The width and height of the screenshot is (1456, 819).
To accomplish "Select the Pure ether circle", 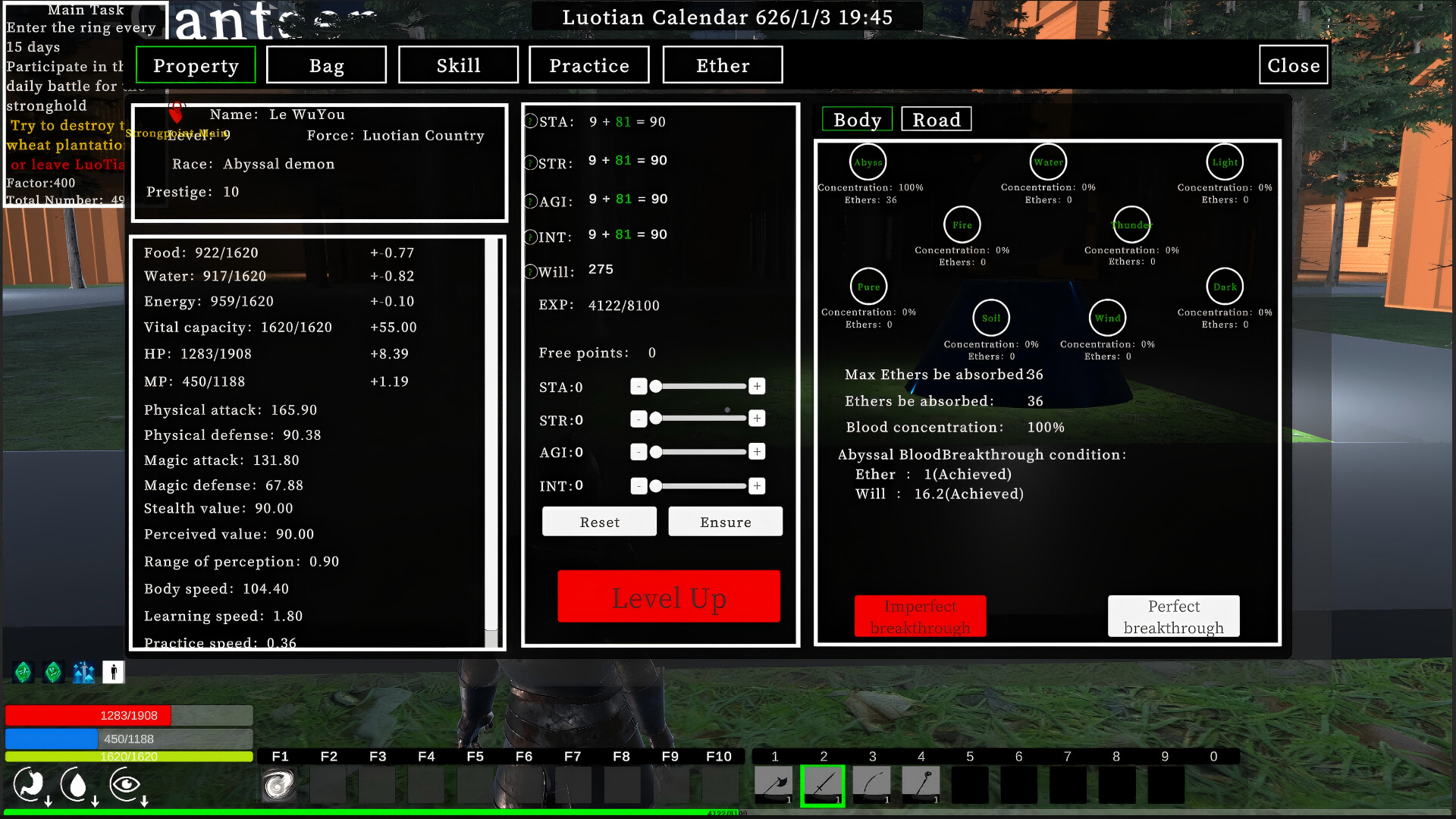I will (x=868, y=287).
